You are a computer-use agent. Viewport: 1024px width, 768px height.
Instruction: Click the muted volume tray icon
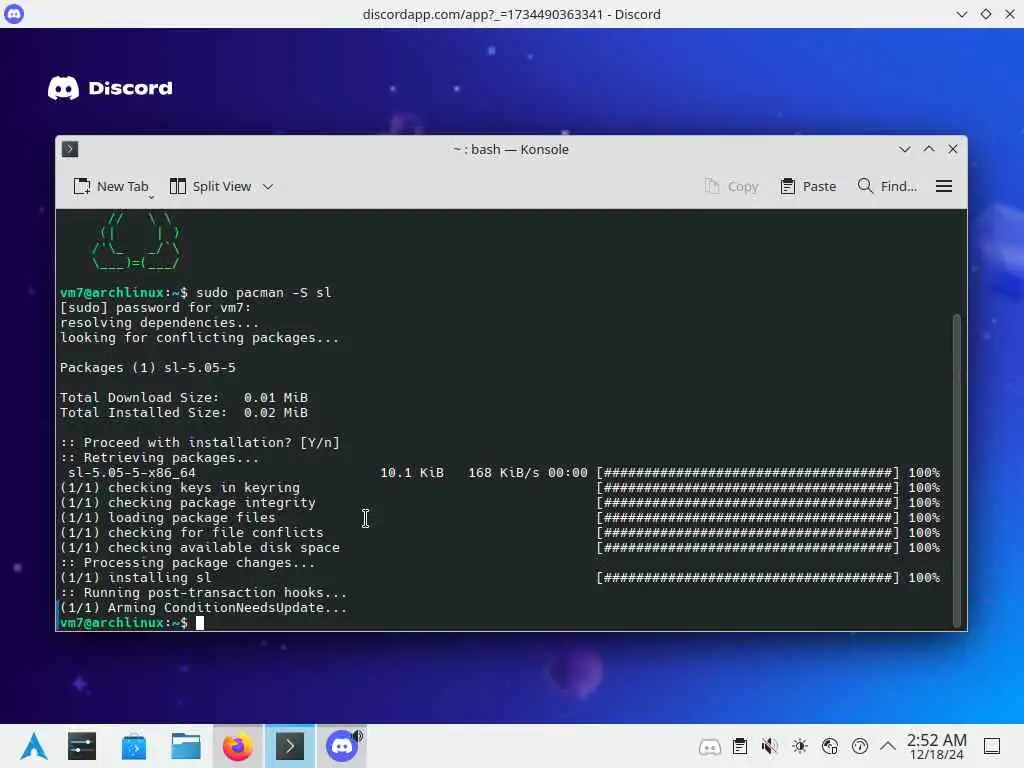770,746
